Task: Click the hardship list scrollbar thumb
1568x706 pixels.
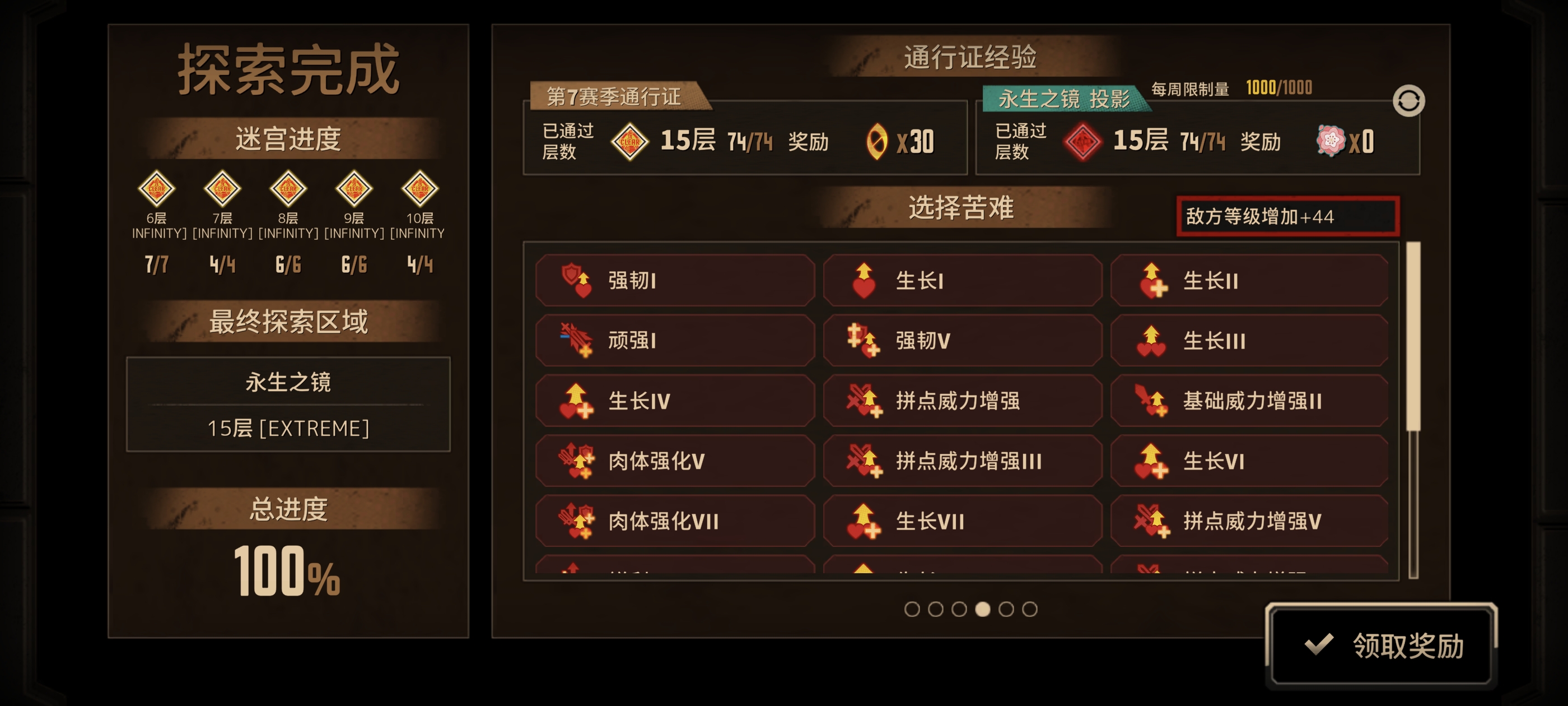Action: [x=1413, y=336]
